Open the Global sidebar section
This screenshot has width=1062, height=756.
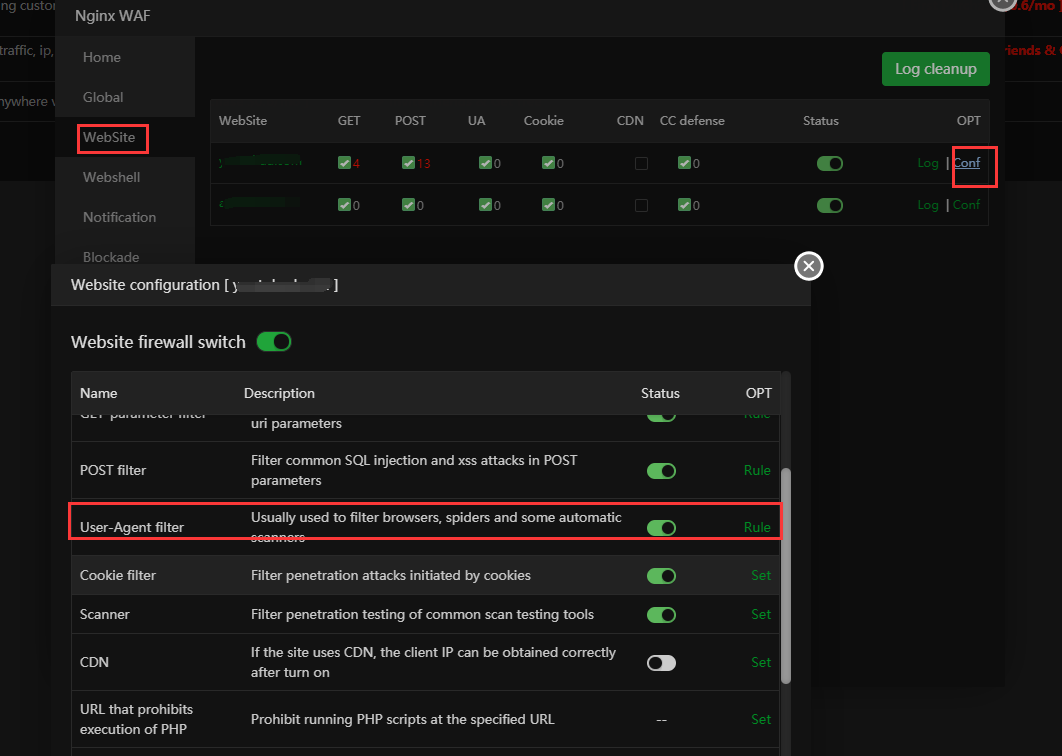[103, 97]
